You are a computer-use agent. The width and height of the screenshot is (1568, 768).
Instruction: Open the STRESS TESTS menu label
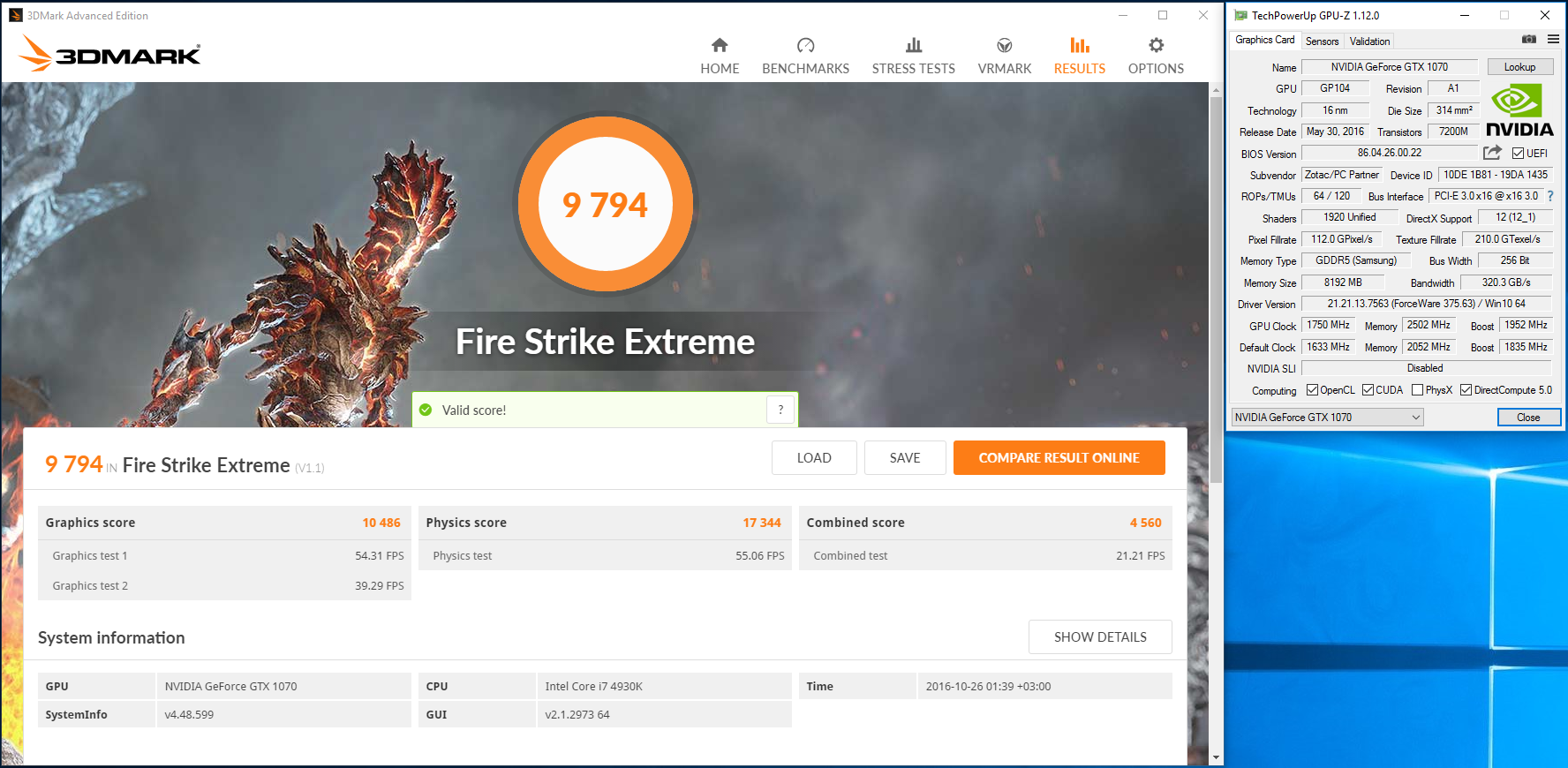click(x=914, y=69)
